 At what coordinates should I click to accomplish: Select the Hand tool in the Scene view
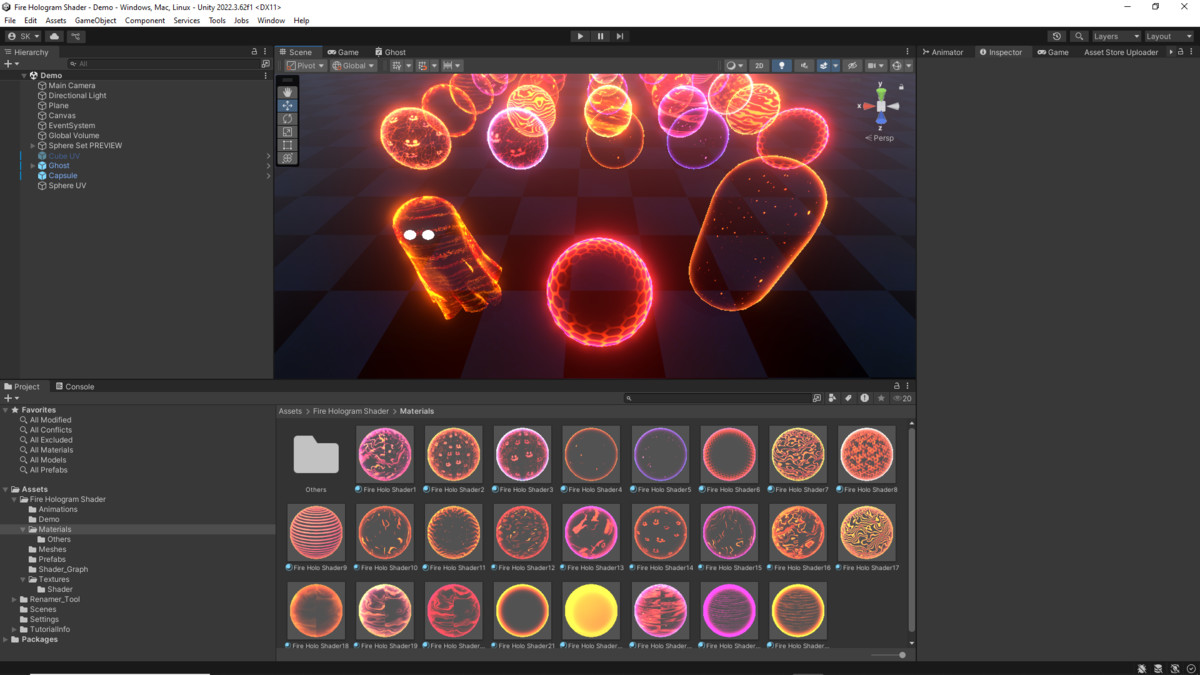(x=287, y=92)
